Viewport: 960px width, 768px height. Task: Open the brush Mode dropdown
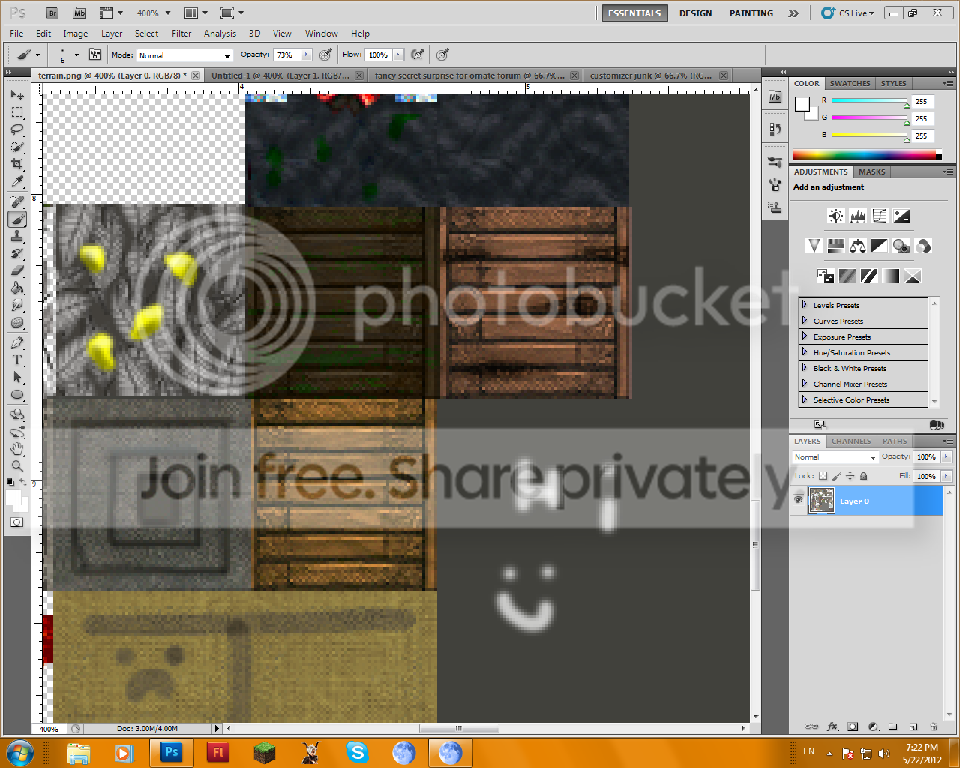[x=184, y=55]
